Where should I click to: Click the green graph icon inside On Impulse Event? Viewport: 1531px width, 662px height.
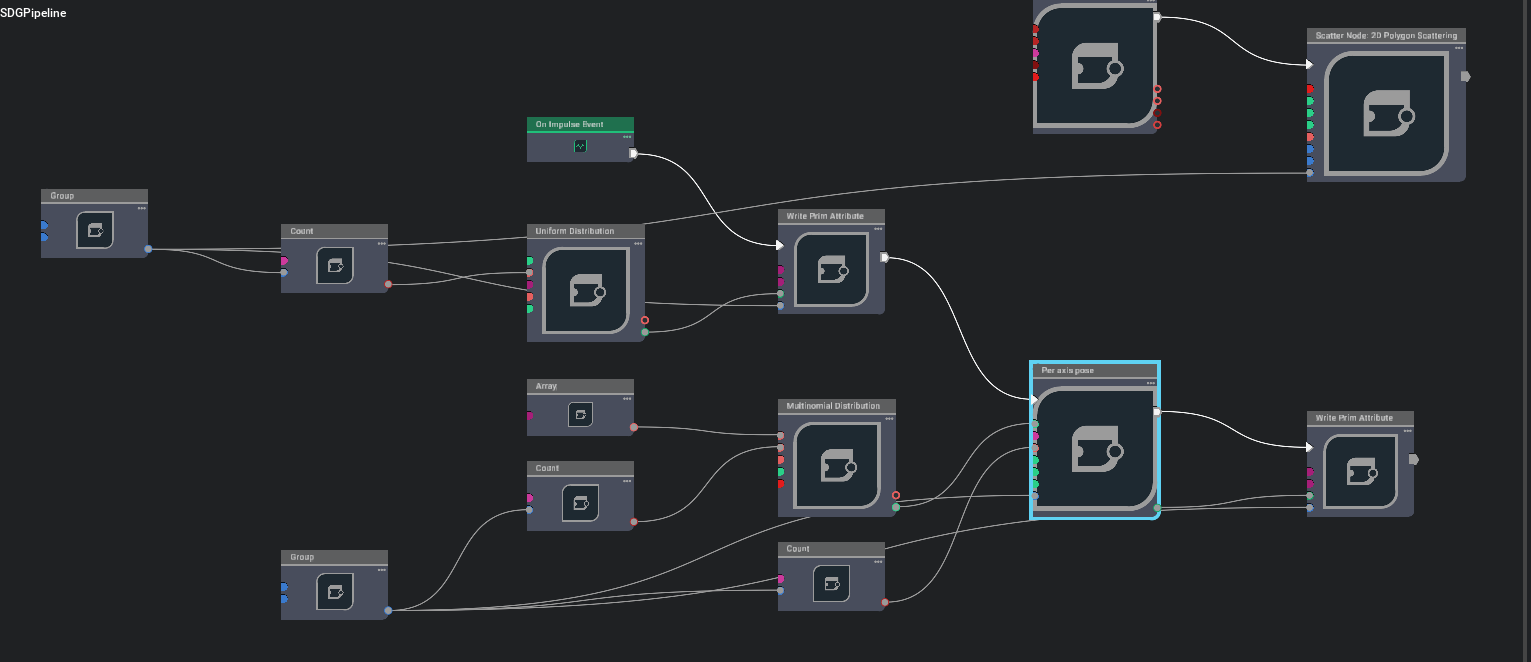[580, 146]
